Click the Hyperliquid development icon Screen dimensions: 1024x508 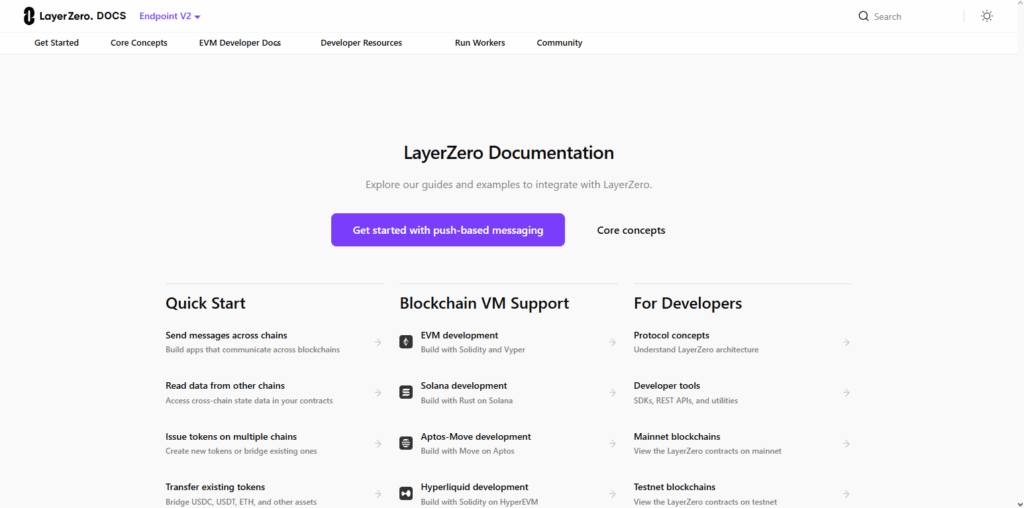tap(406, 494)
